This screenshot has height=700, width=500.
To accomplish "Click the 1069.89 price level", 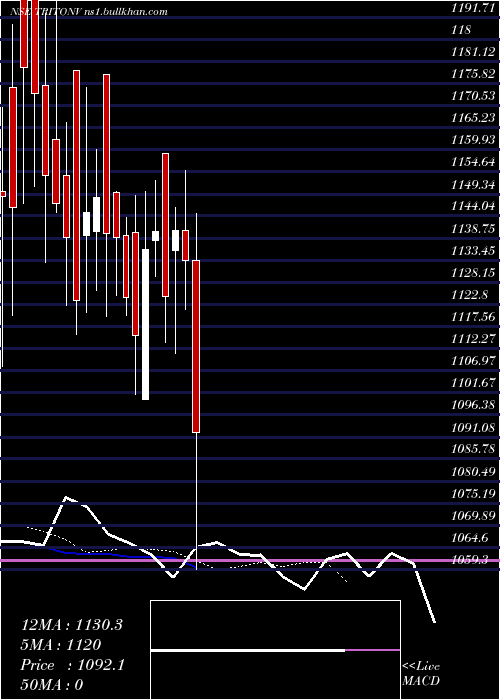I will (x=473, y=516).
